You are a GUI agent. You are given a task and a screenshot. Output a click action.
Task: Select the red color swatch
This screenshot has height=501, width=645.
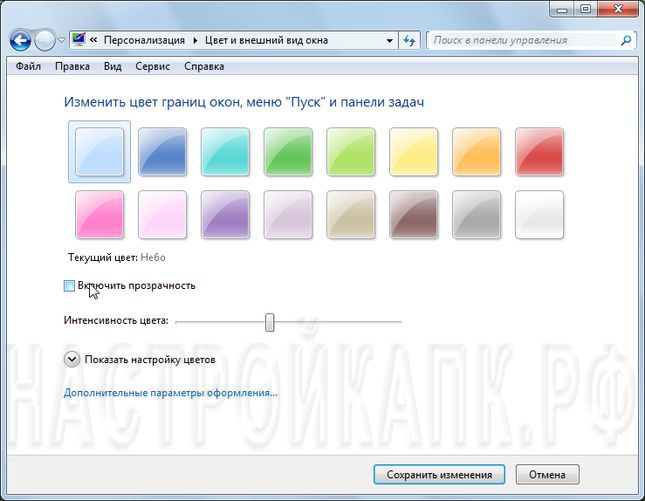[539, 152]
